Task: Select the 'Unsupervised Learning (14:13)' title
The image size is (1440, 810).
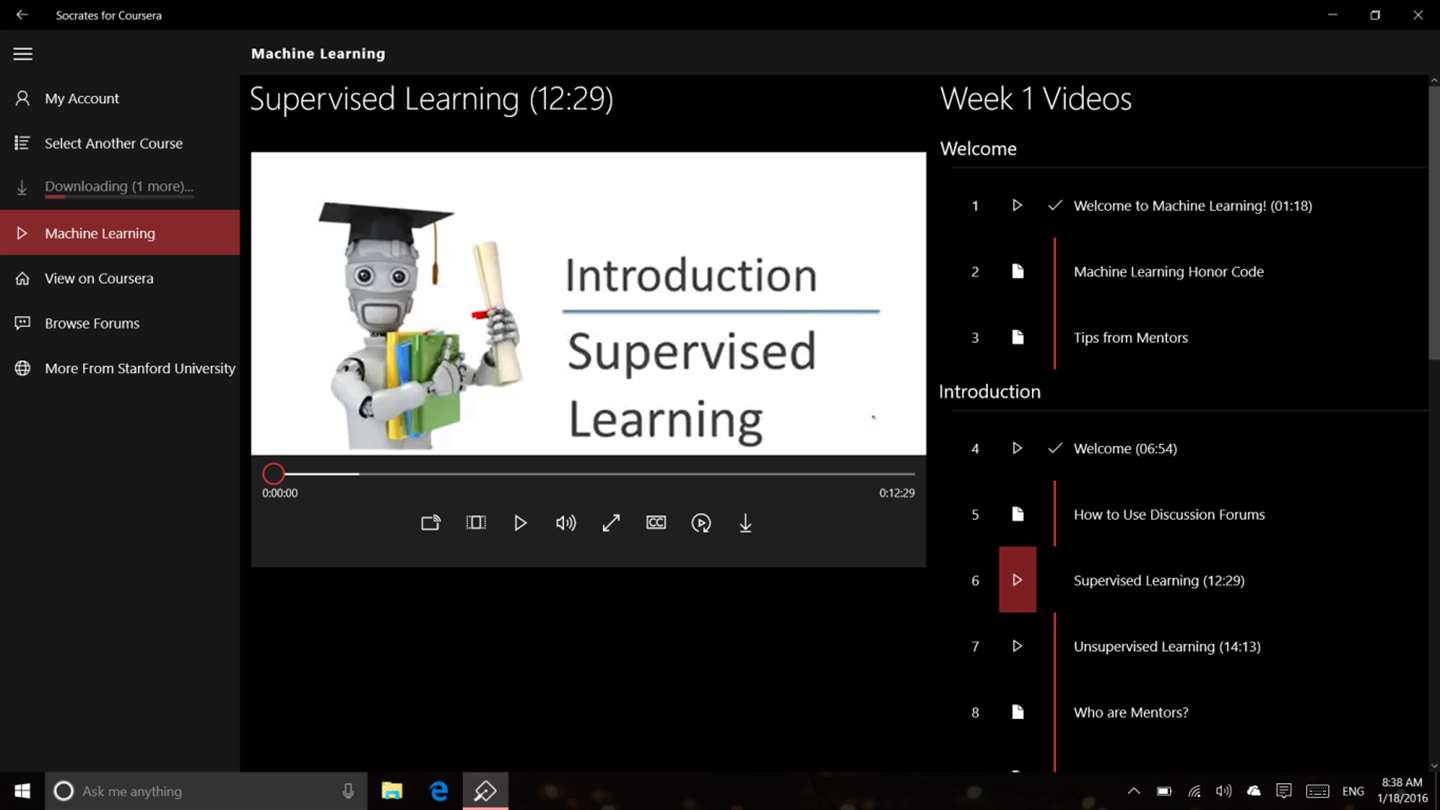Action: coord(1167,647)
